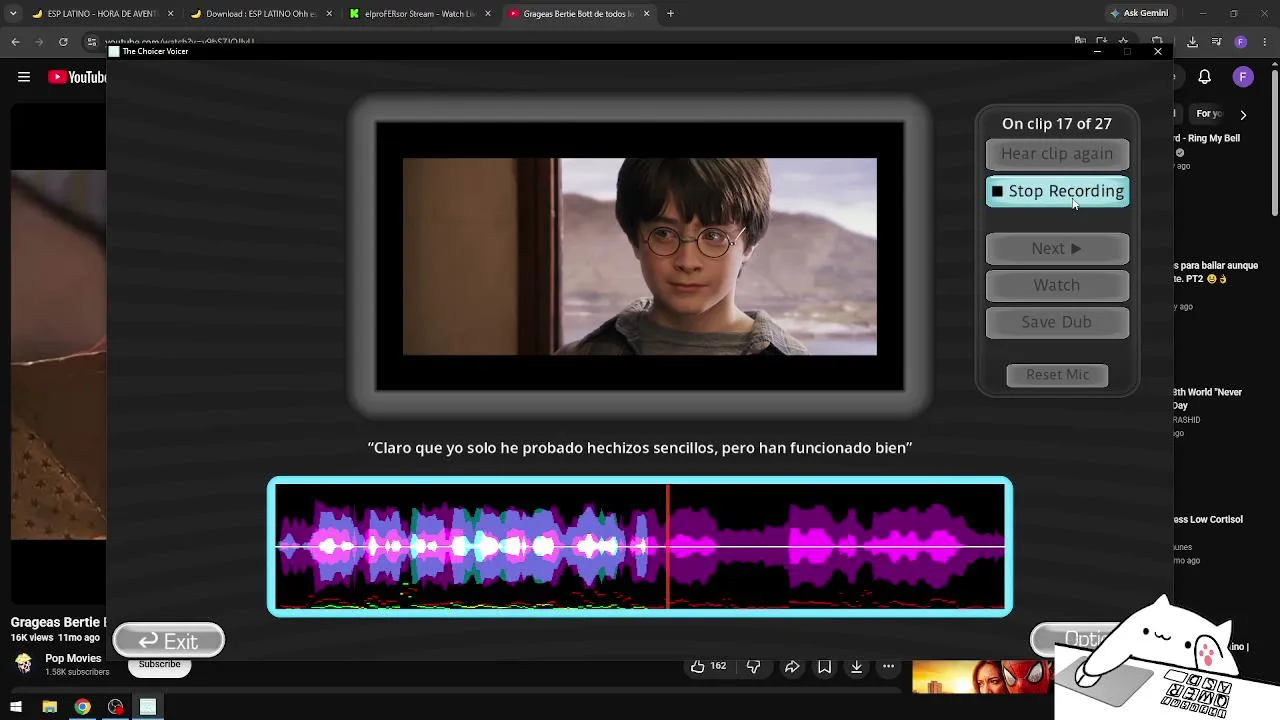The image size is (1280, 720).
Task: Stop the recording in The Choicer Voicer
Action: (x=1057, y=191)
